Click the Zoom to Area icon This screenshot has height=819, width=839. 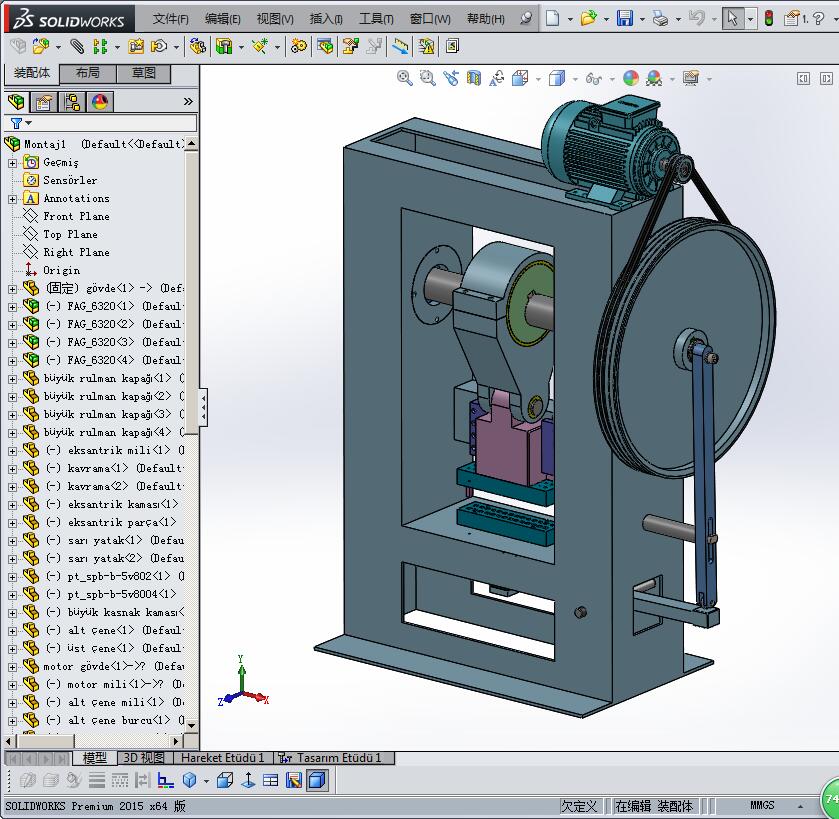point(427,79)
